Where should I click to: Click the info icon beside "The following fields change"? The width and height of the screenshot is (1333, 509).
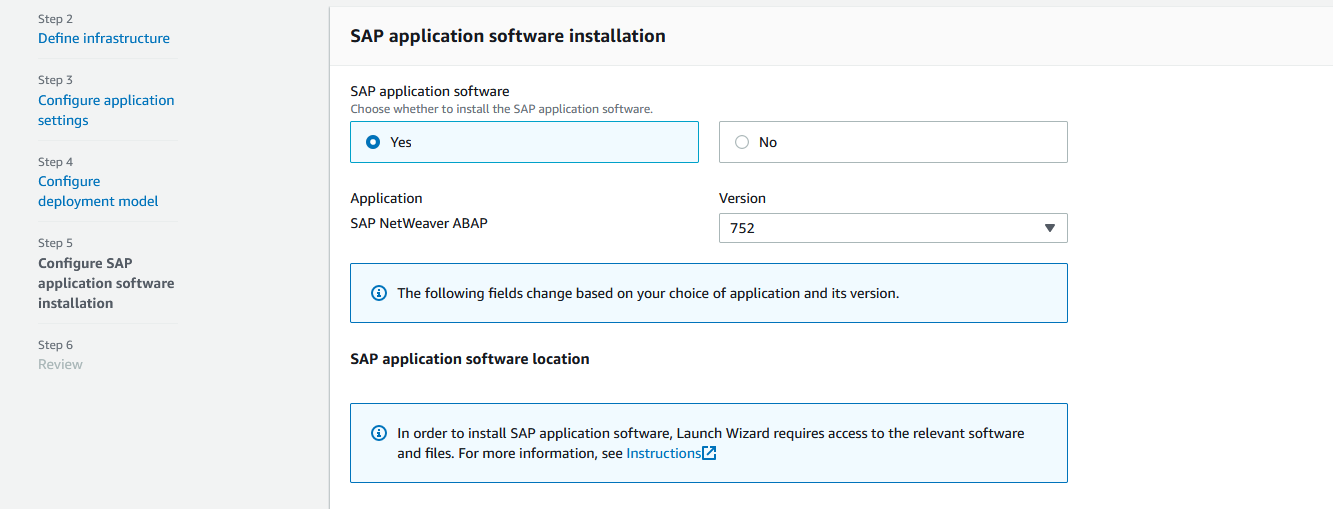click(x=379, y=293)
